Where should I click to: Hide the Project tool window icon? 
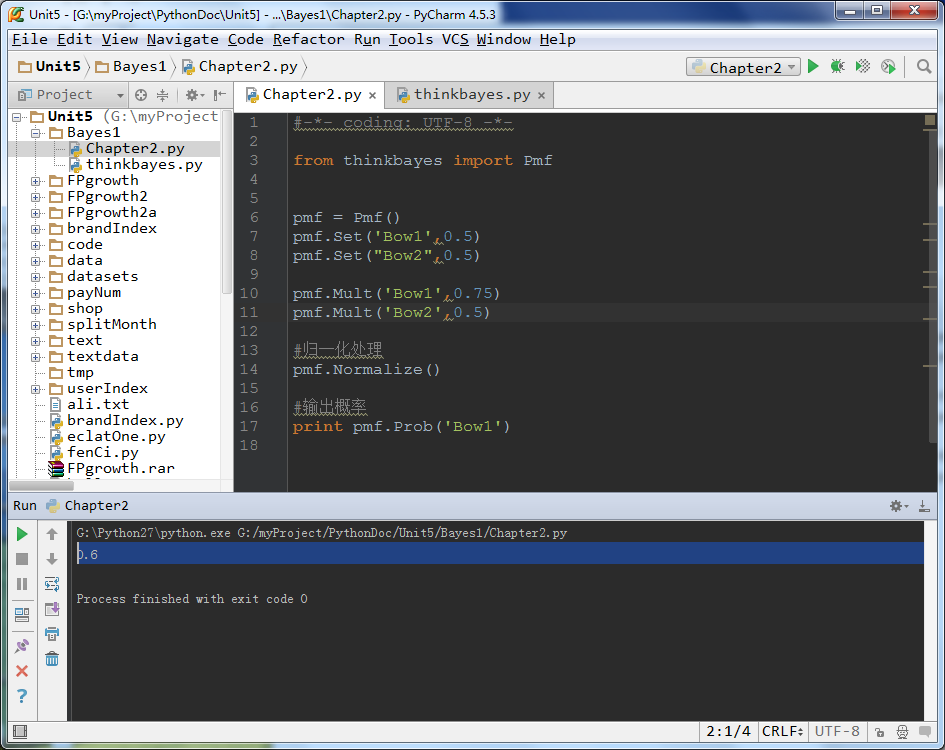(x=219, y=95)
